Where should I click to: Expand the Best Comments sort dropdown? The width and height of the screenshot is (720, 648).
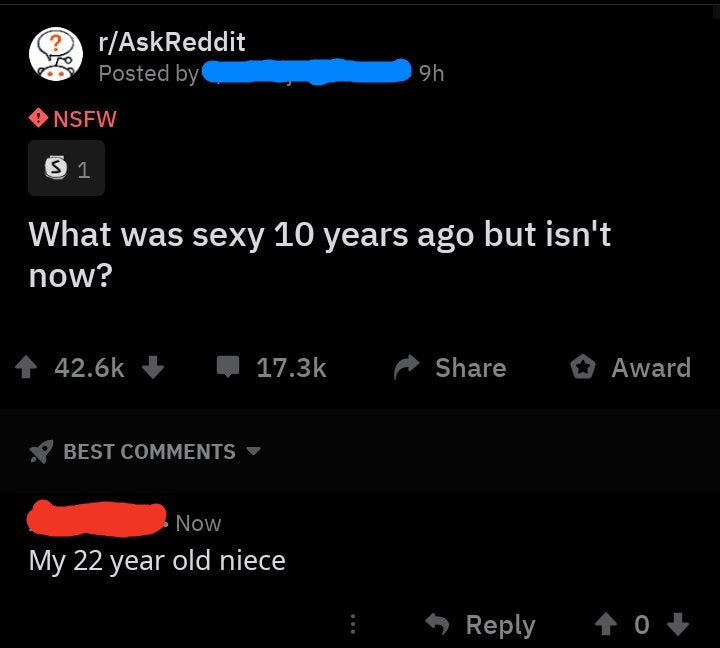coord(253,451)
